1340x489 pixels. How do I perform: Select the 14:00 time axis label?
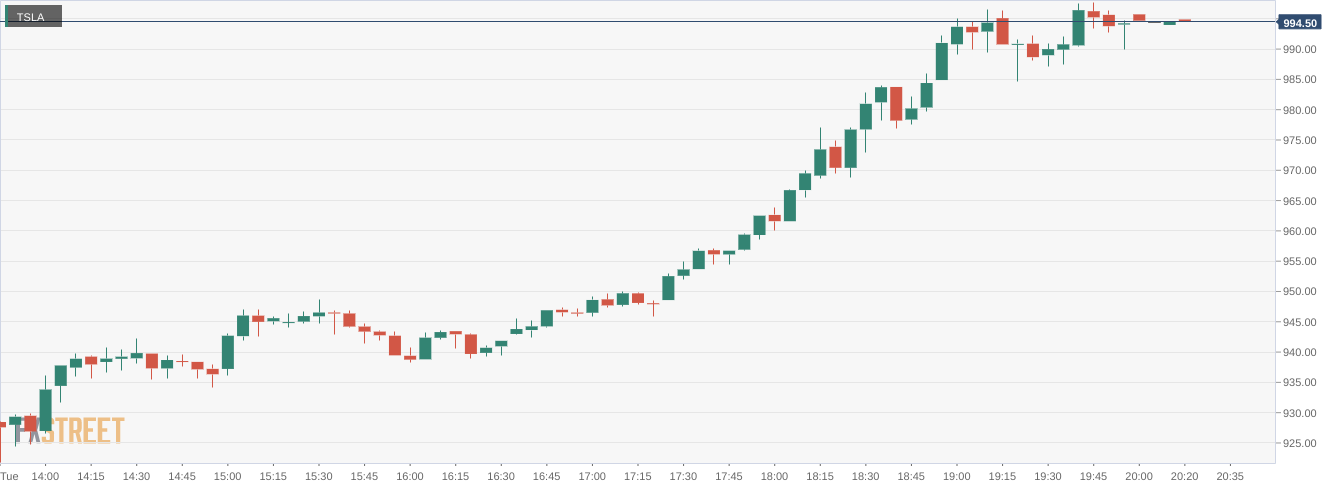[45, 476]
